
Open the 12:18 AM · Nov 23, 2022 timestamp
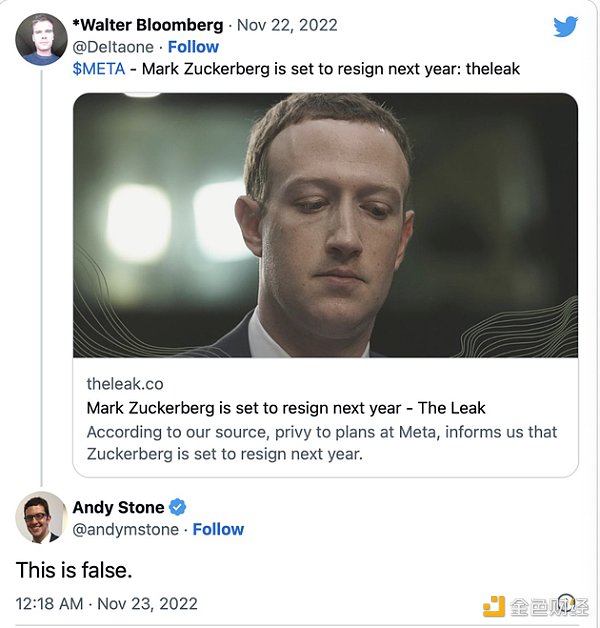pos(106,604)
